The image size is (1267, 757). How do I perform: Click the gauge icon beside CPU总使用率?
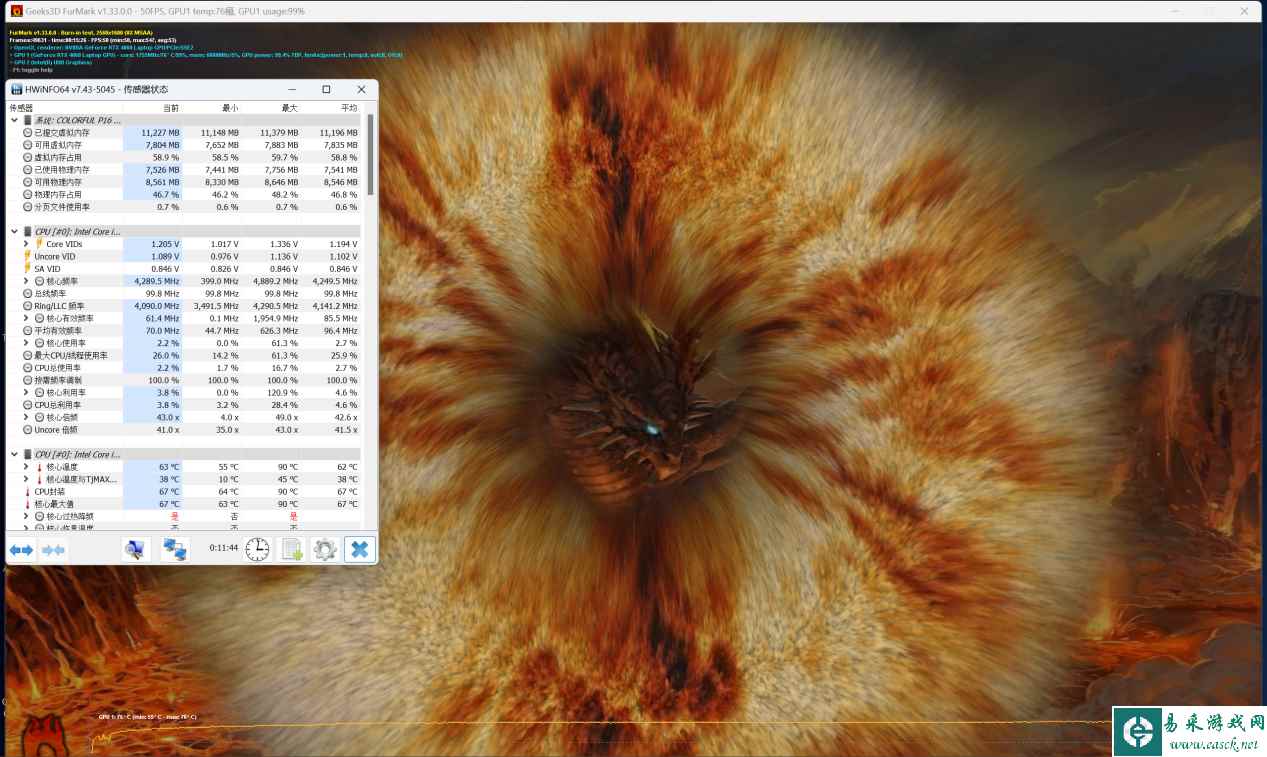point(28,368)
